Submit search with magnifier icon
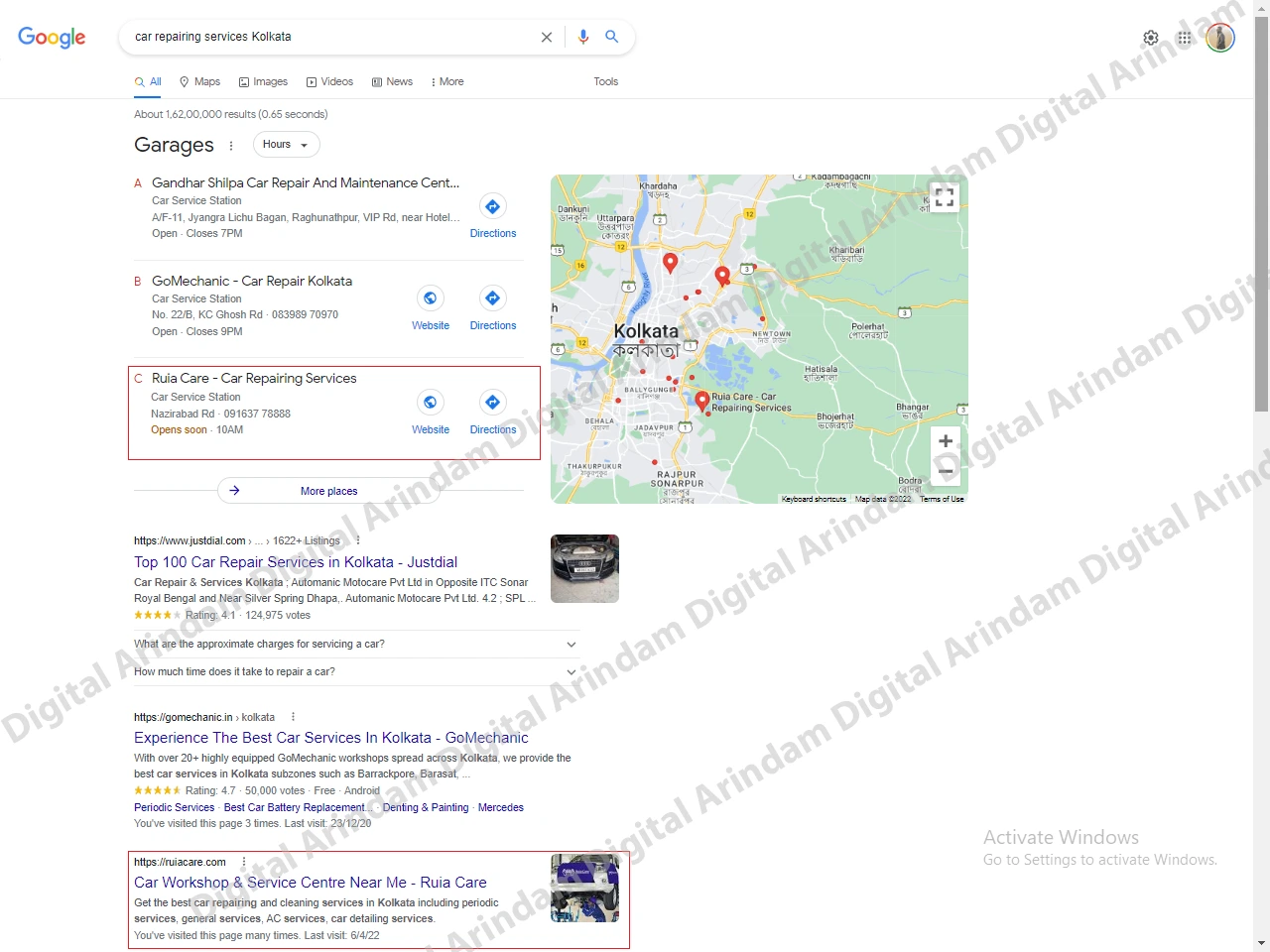Viewport: 1270px width, 952px height. point(612,37)
